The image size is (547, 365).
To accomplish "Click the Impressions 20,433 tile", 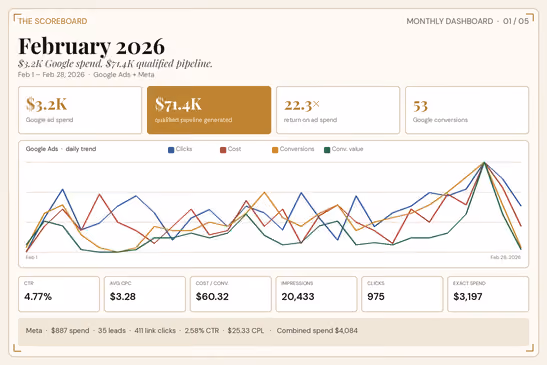I will pyautogui.click(x=316, y=294).
